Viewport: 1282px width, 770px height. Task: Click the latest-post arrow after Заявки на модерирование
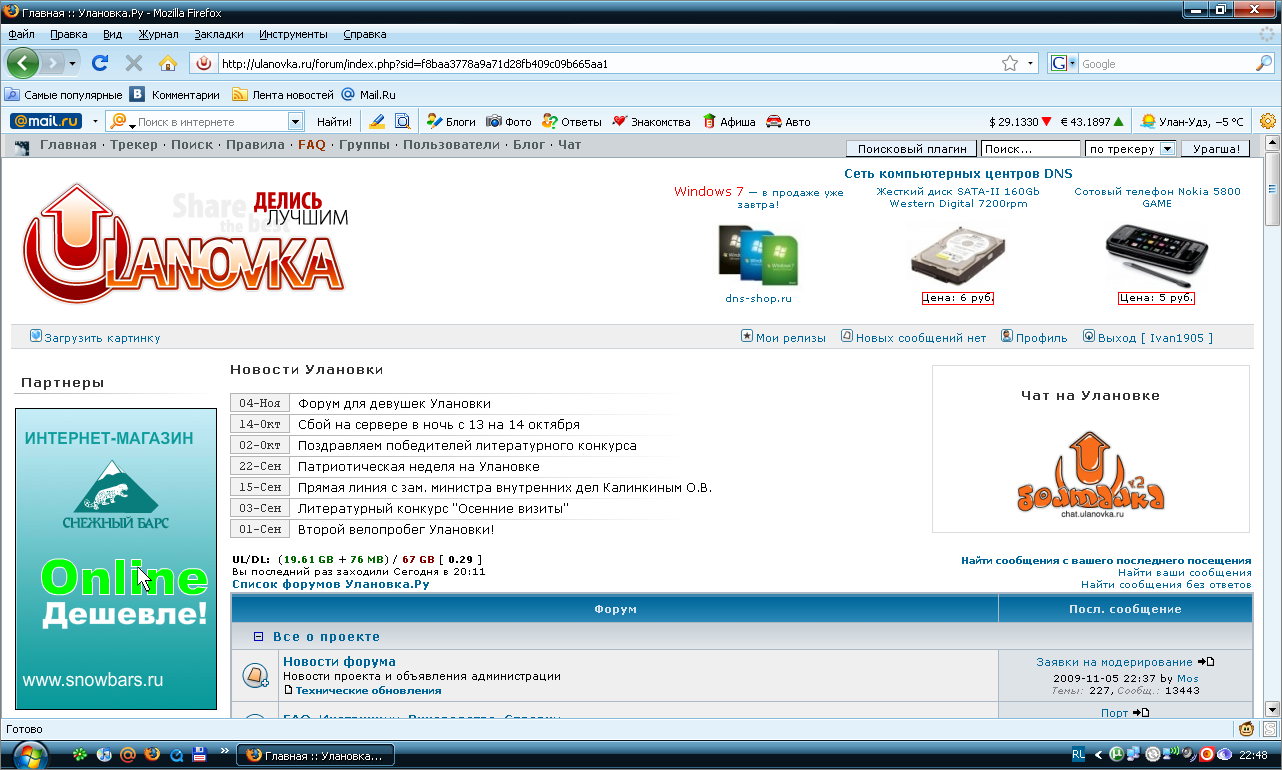(1206, 662)
